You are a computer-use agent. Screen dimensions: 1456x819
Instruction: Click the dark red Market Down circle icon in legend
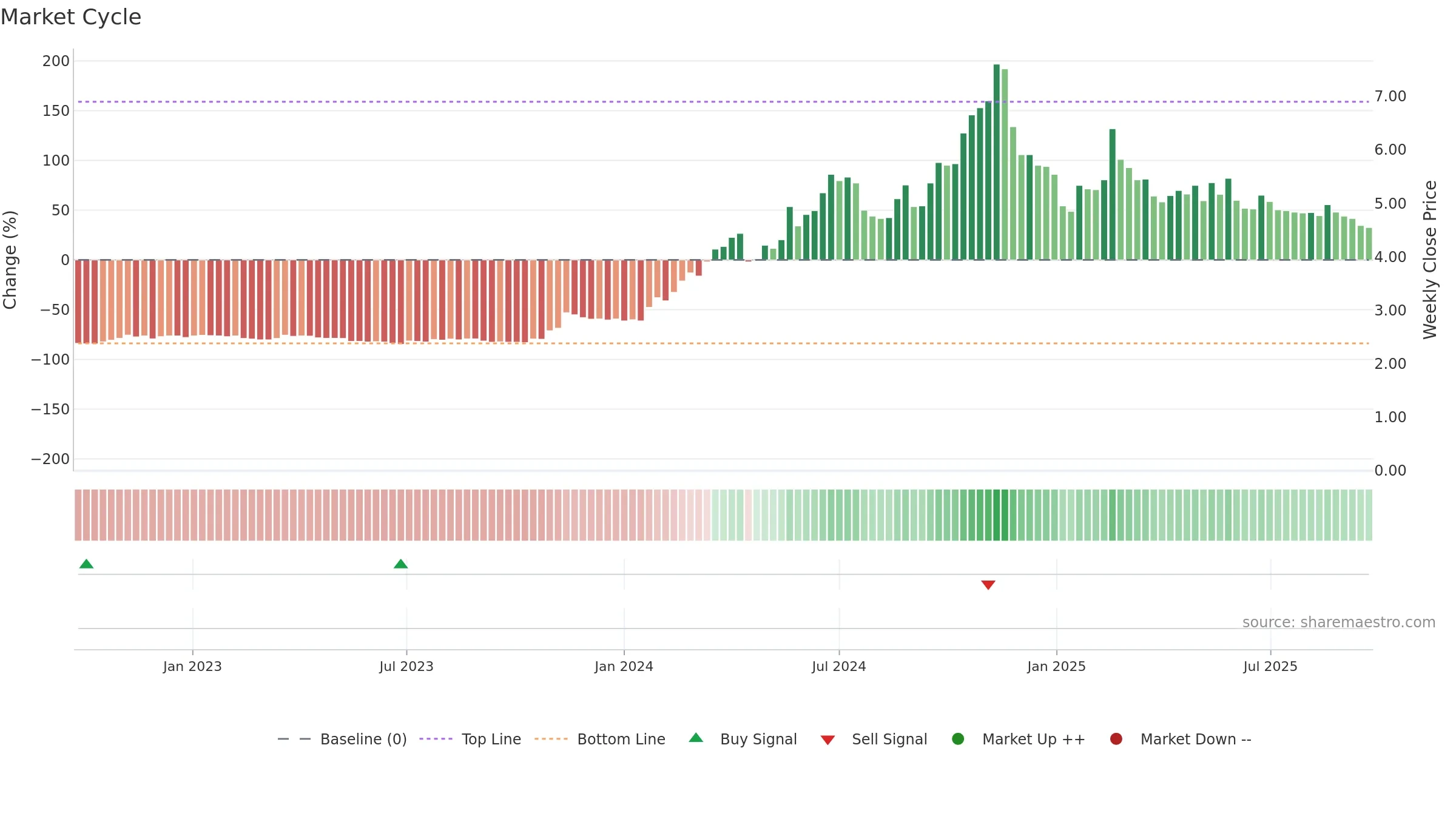1116,739
